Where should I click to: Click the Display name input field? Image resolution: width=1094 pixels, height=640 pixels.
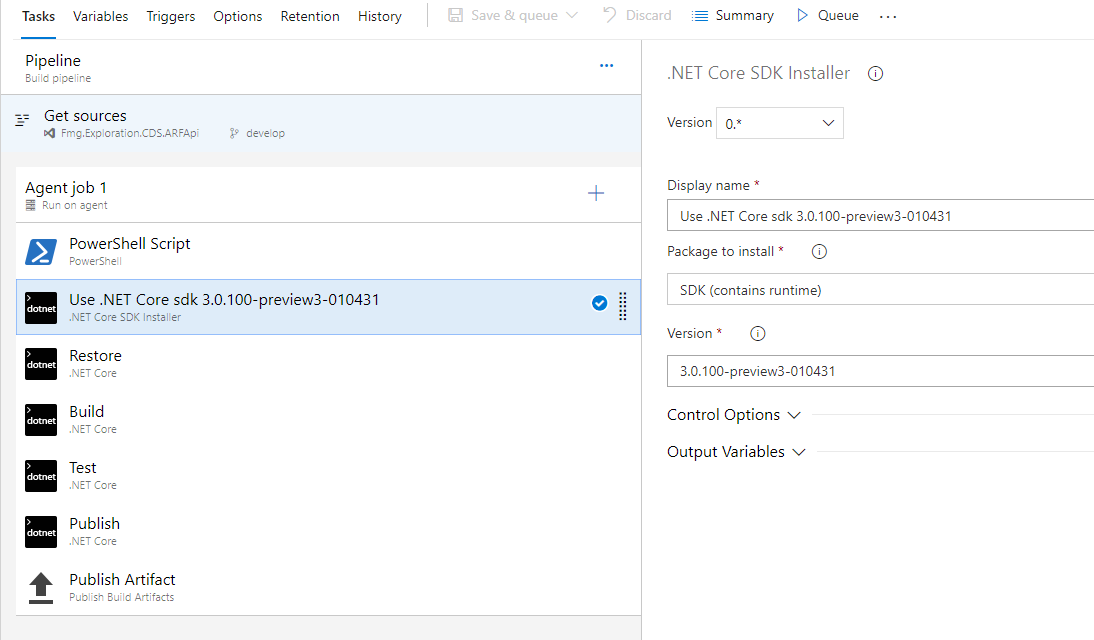coord(881,216)
